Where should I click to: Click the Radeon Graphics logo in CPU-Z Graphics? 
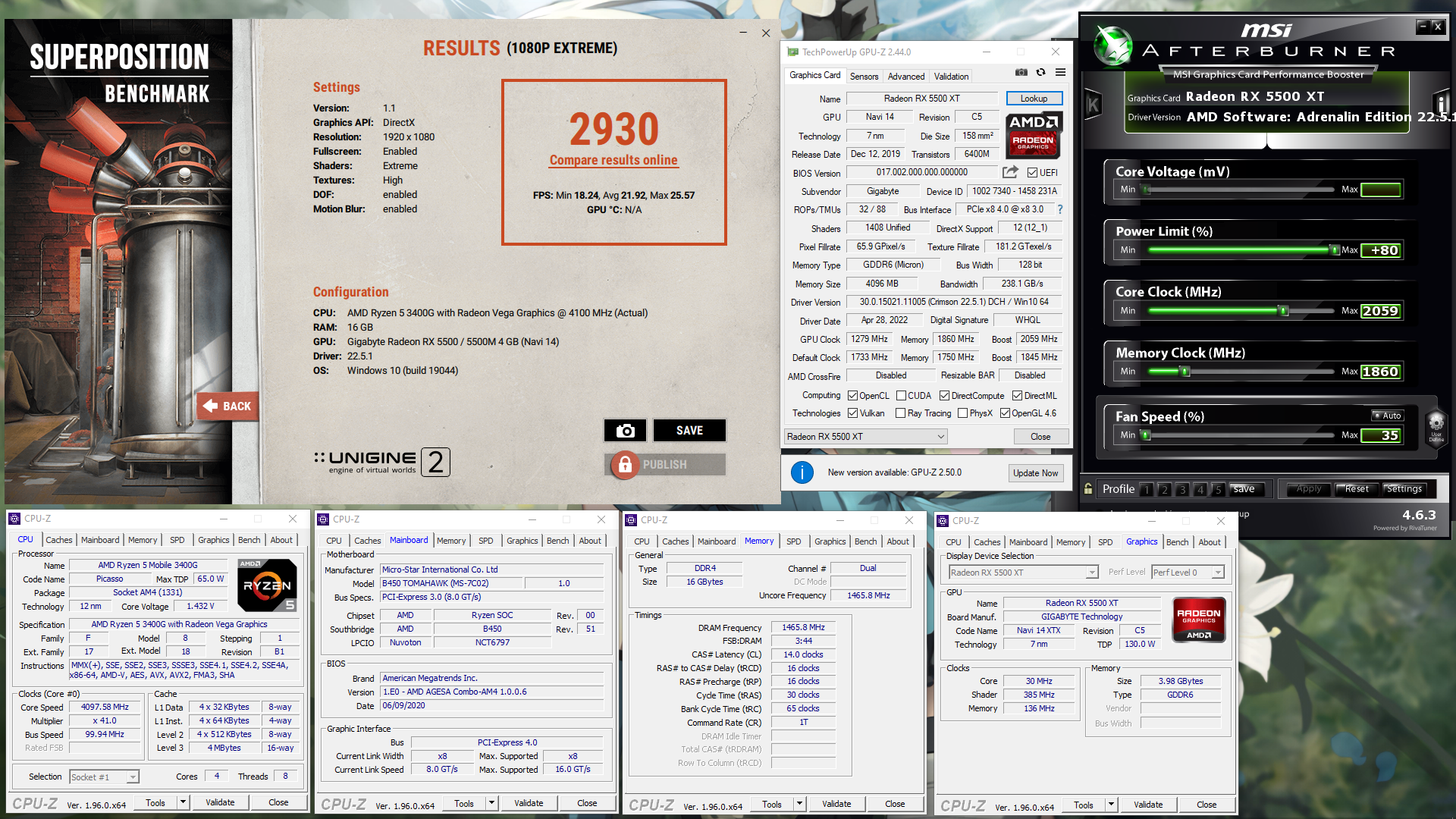(x=1199, y=620)
